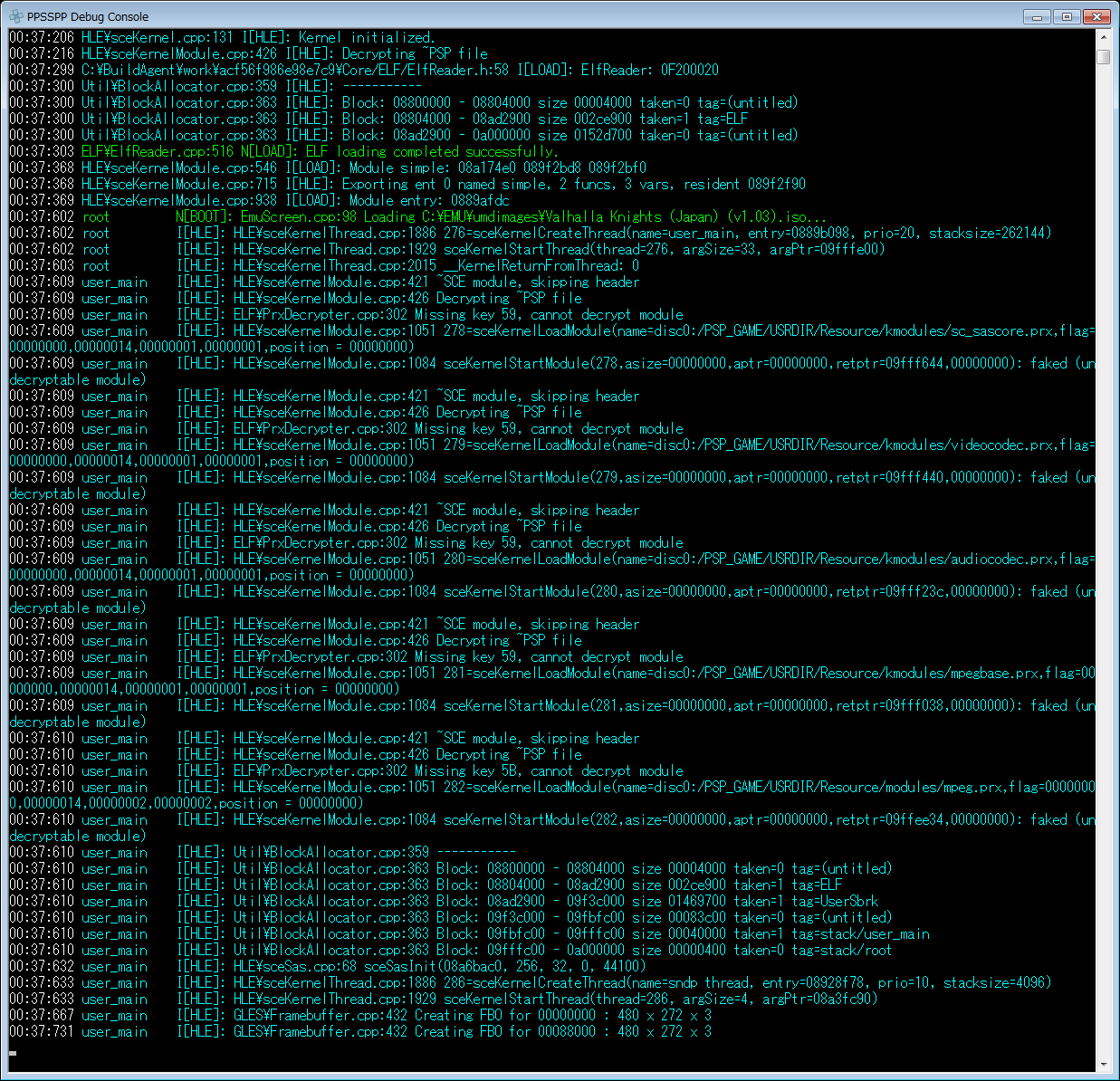1120x1081 pixels.
Task: Click the 00:37:216 'Decrypting ~PSP file' line
Action: (248, 53)
